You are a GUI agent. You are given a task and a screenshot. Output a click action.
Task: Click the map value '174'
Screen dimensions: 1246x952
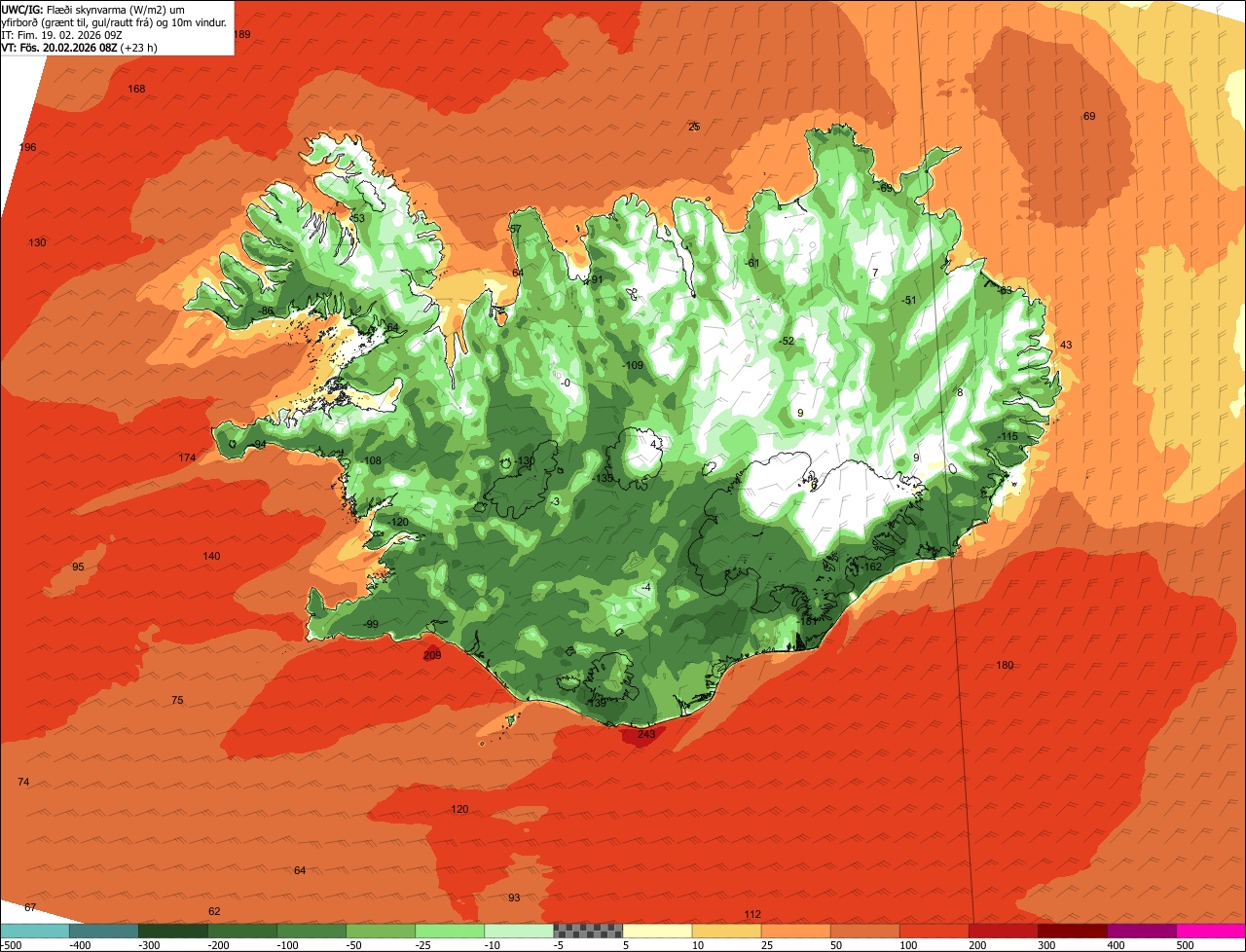click(187, 458)
